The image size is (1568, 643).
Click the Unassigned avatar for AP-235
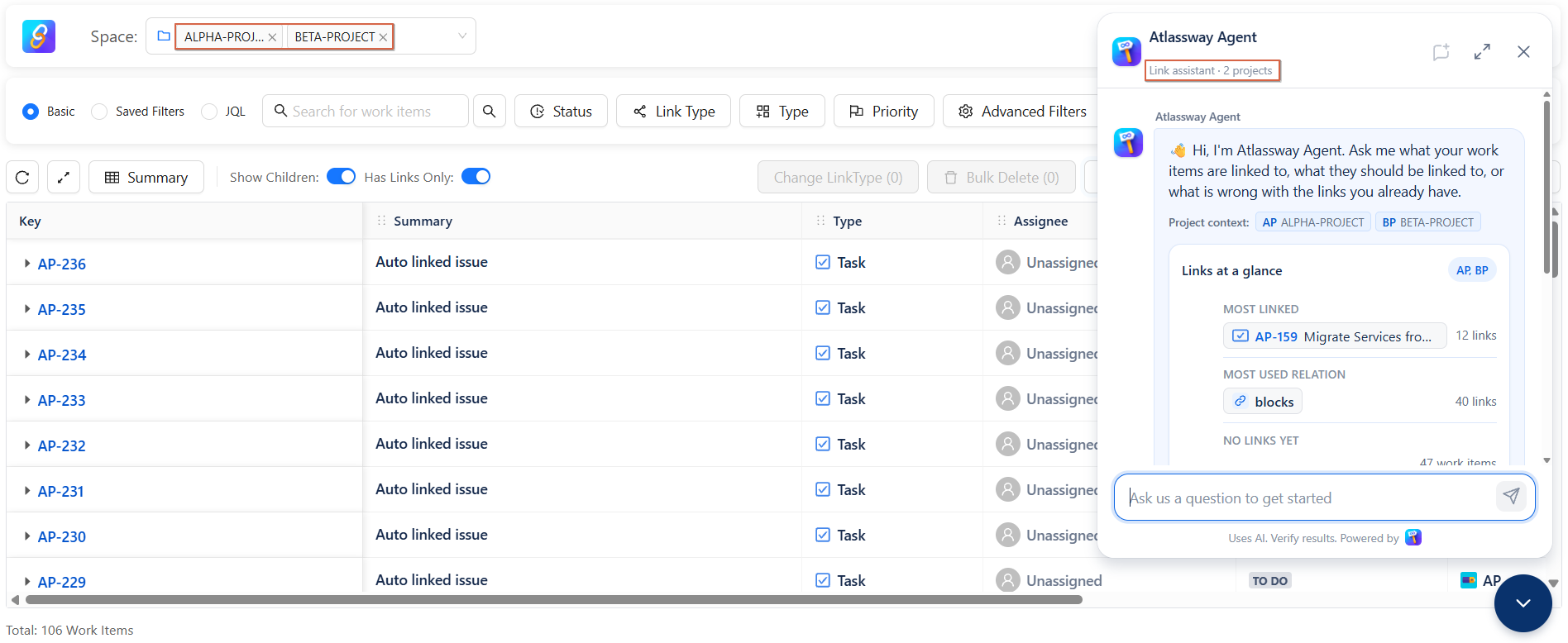[1007, 308]
